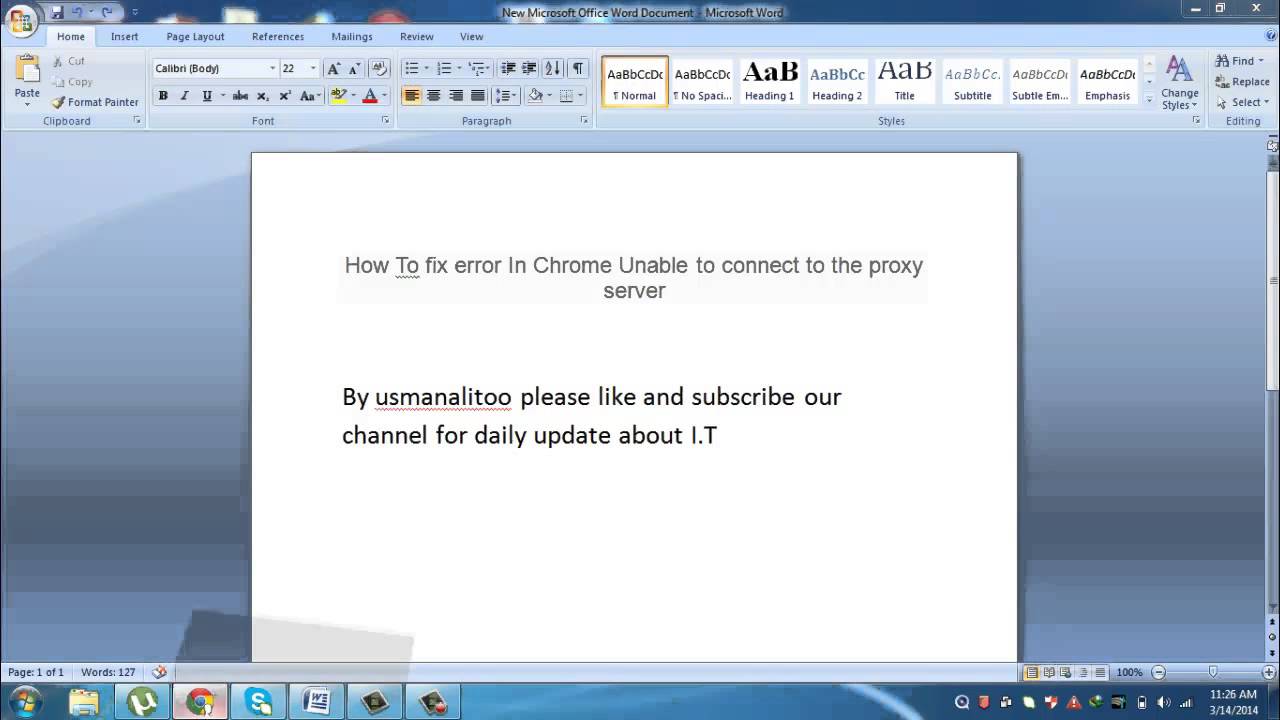Click the text highlight color button
This screenshot has width=1280, height=720.
click(x=338, y=96)
